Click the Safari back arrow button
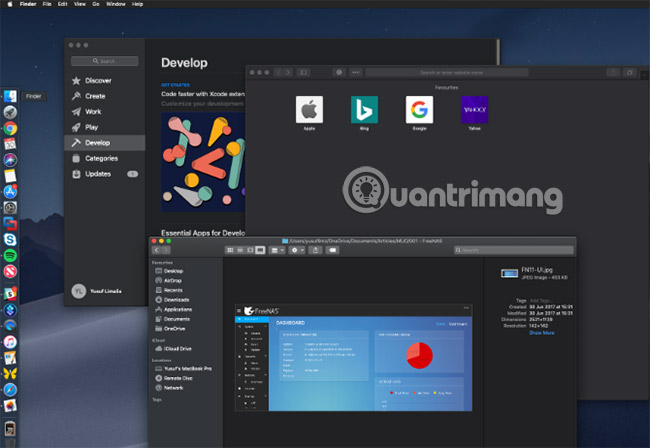650x448 pixels. coord(279,73)
